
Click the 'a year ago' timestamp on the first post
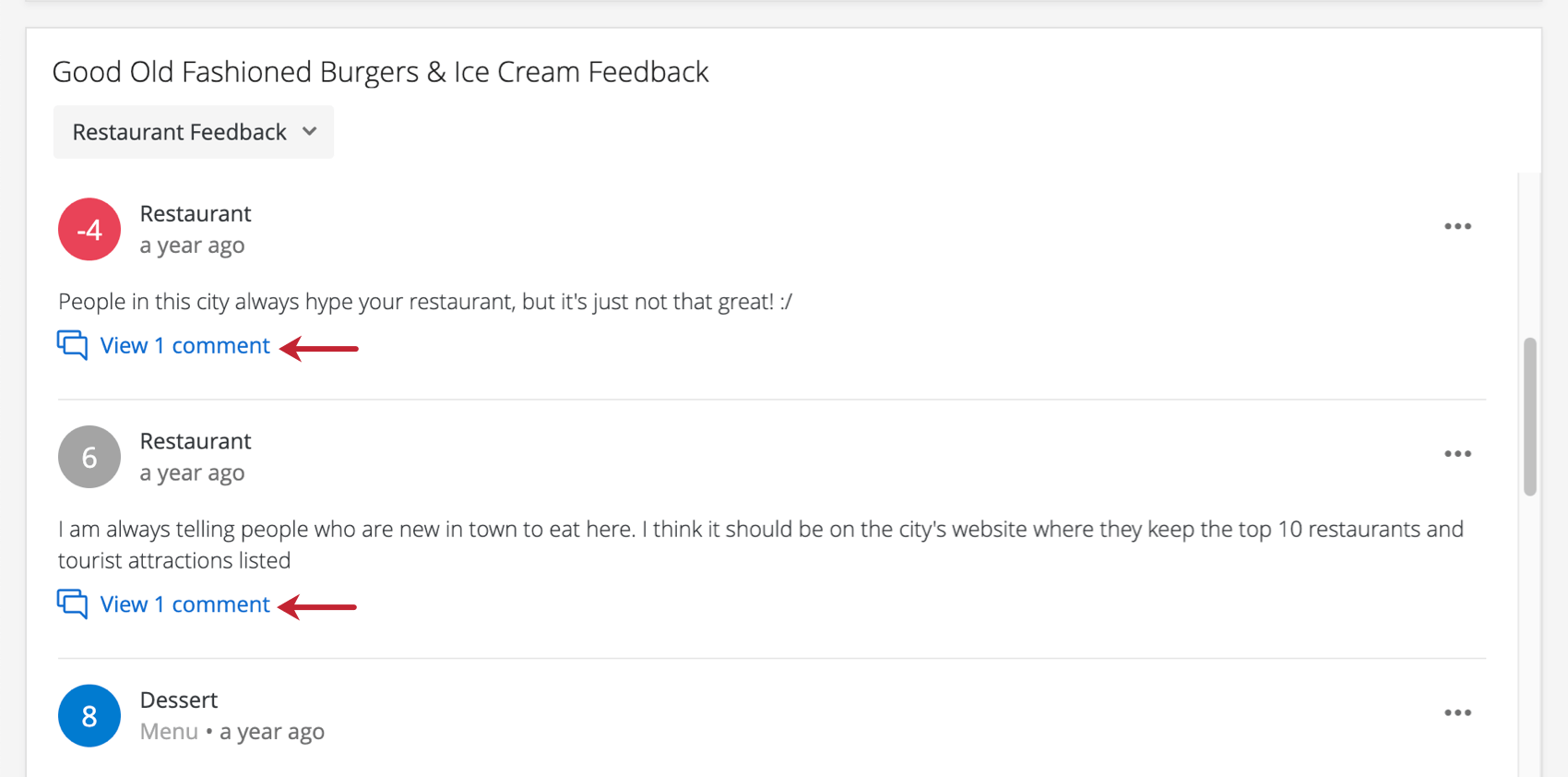tap(192, 245)
